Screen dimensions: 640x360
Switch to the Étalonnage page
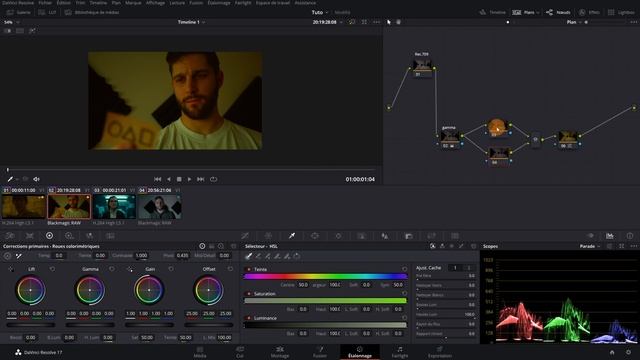360,352
